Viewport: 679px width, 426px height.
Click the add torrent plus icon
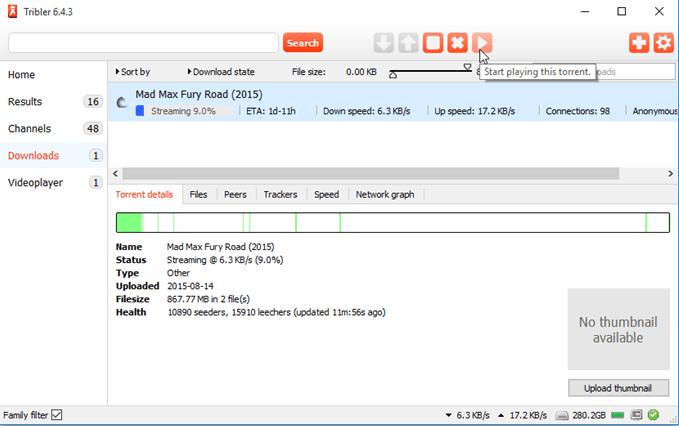tap(639, 43)
